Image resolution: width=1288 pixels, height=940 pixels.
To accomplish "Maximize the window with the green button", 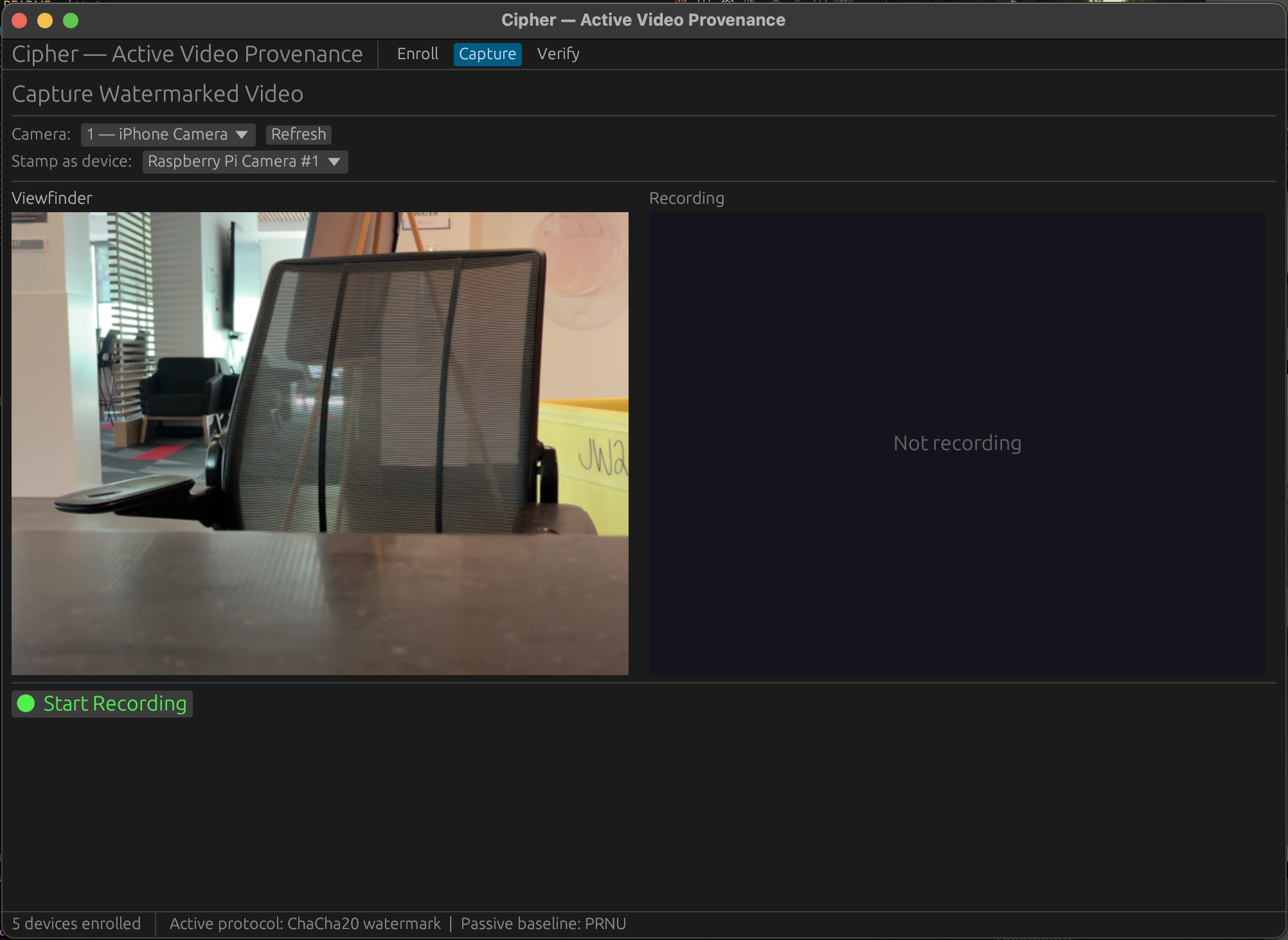I will click(71, 21).
